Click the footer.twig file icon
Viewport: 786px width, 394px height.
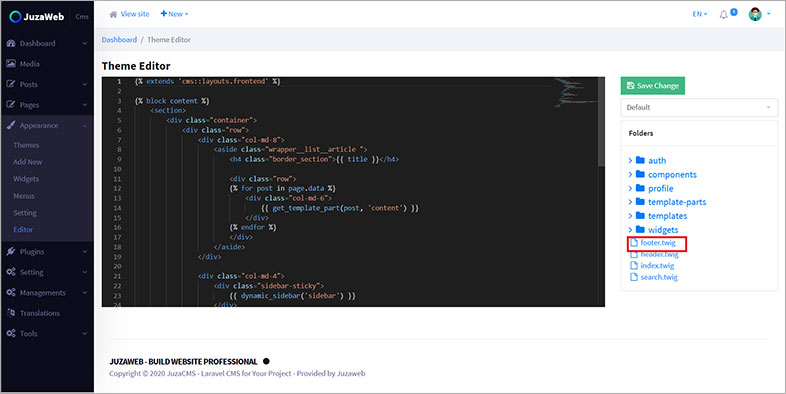(634, 243)
